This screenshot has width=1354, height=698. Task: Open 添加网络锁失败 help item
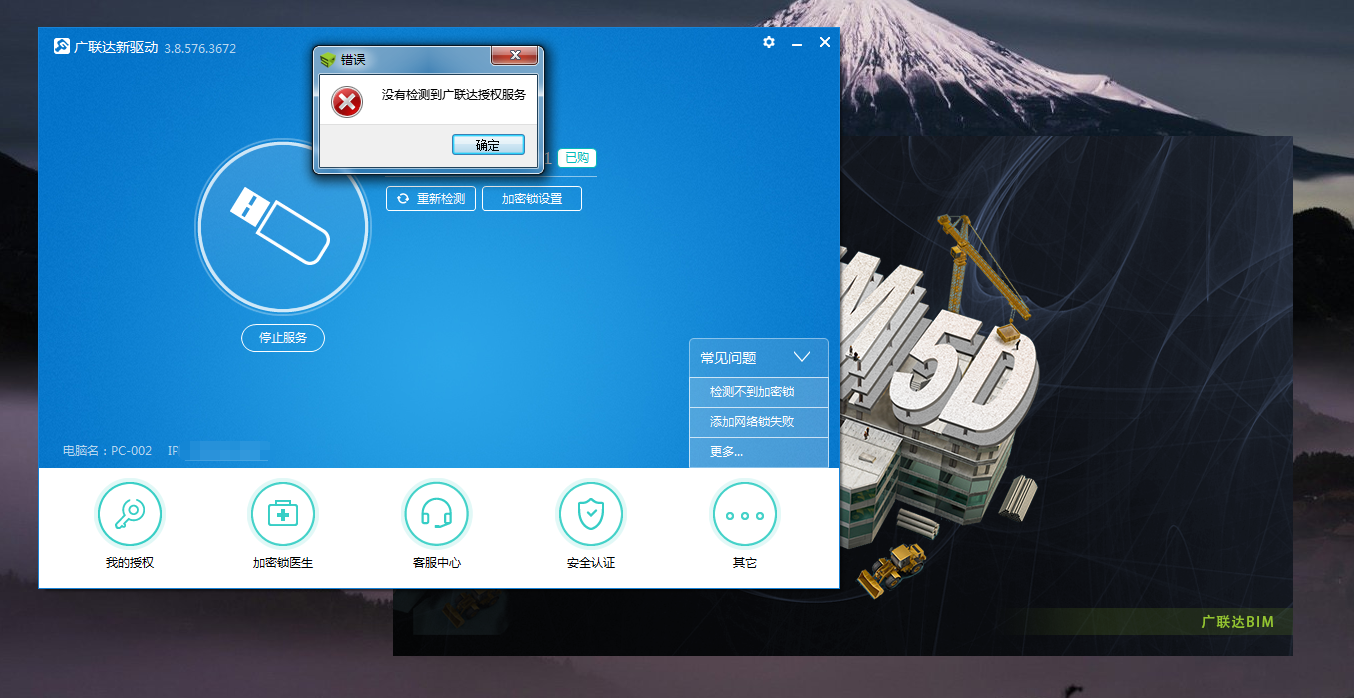click(759, 422)
